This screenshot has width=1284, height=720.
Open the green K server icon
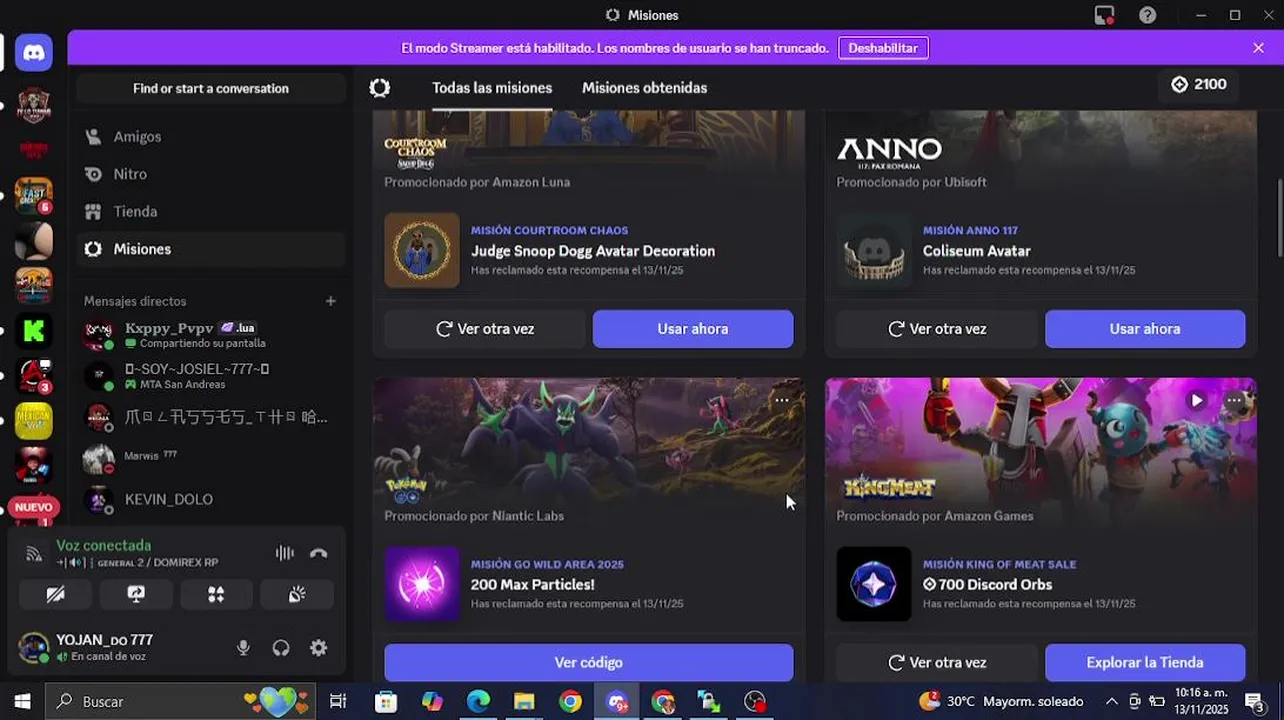click(34, 331)
